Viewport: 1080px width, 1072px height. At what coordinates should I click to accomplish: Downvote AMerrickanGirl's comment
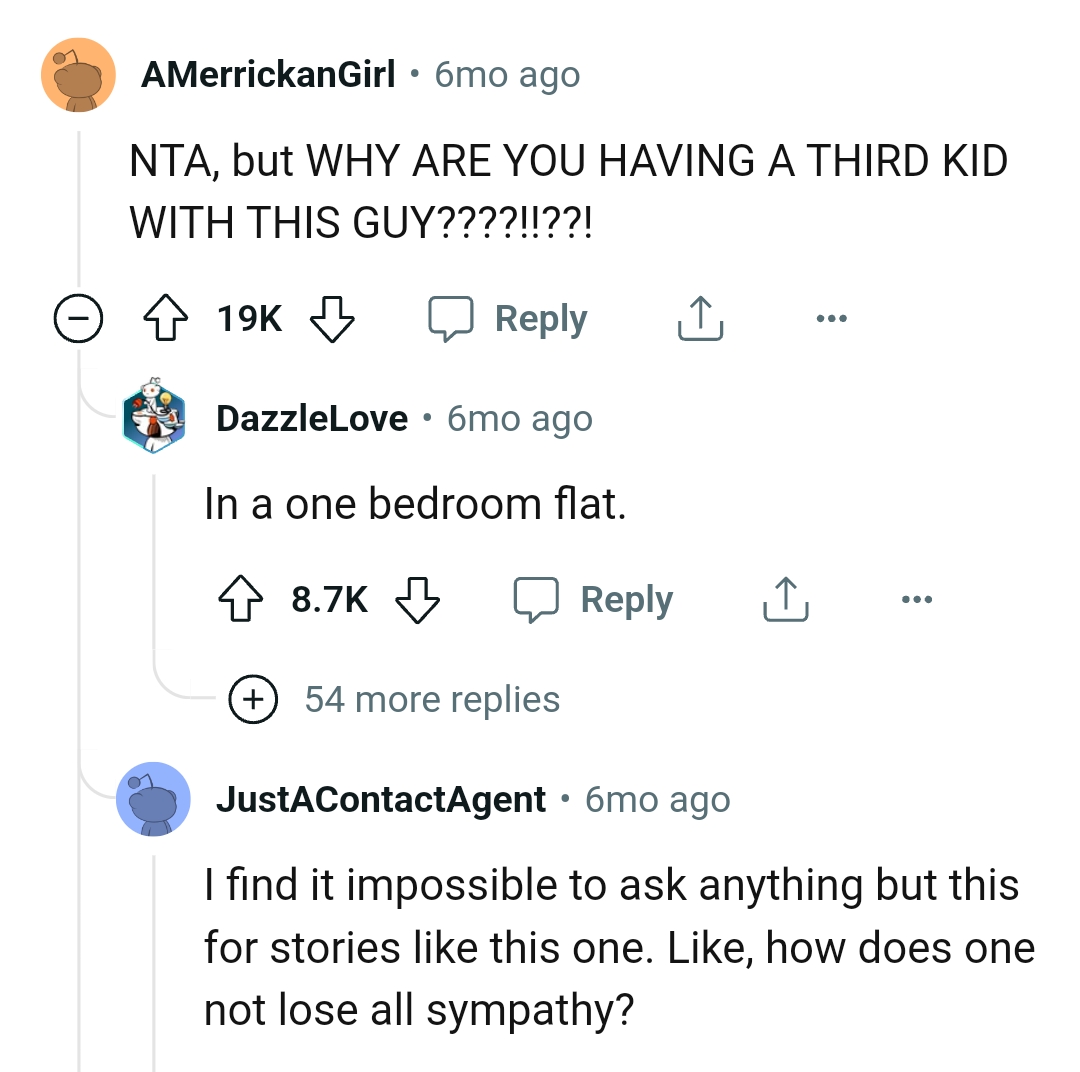331,320
